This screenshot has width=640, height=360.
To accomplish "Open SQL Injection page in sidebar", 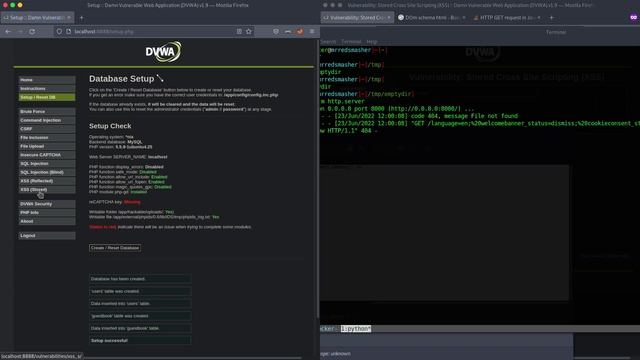I will point(47,164).
